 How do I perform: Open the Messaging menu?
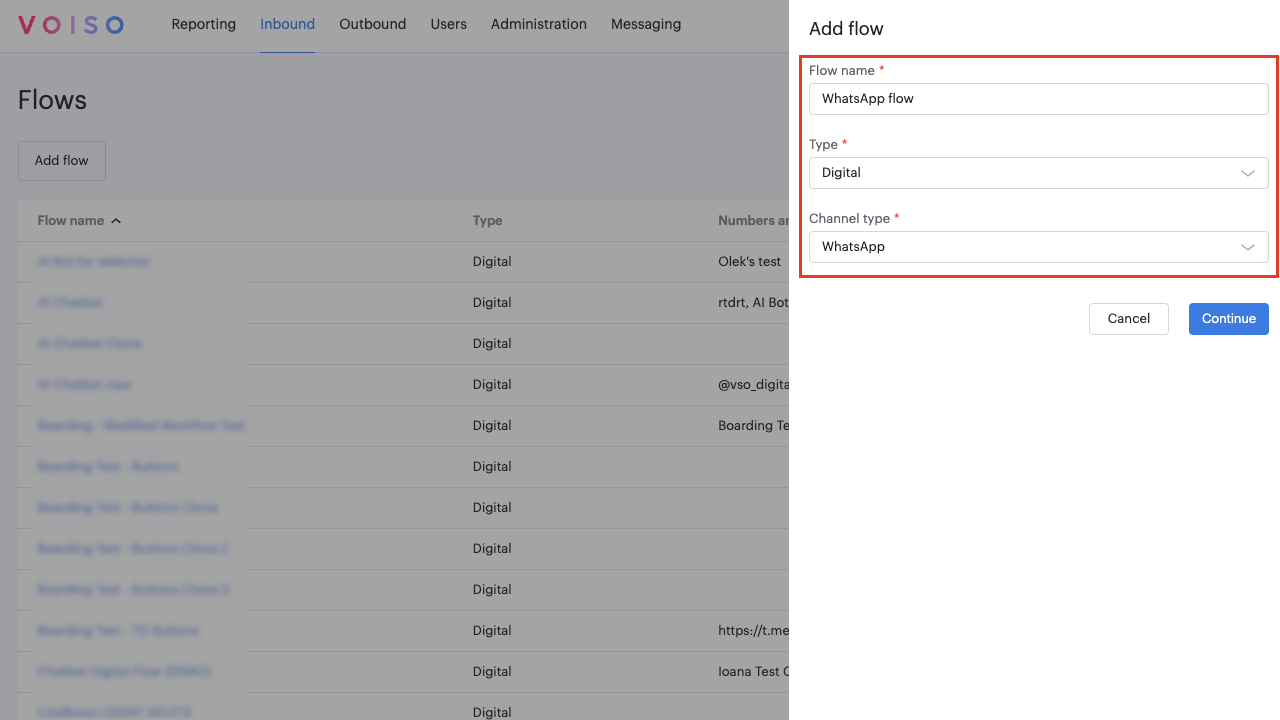pyautogui.click(x=646, y=24)
